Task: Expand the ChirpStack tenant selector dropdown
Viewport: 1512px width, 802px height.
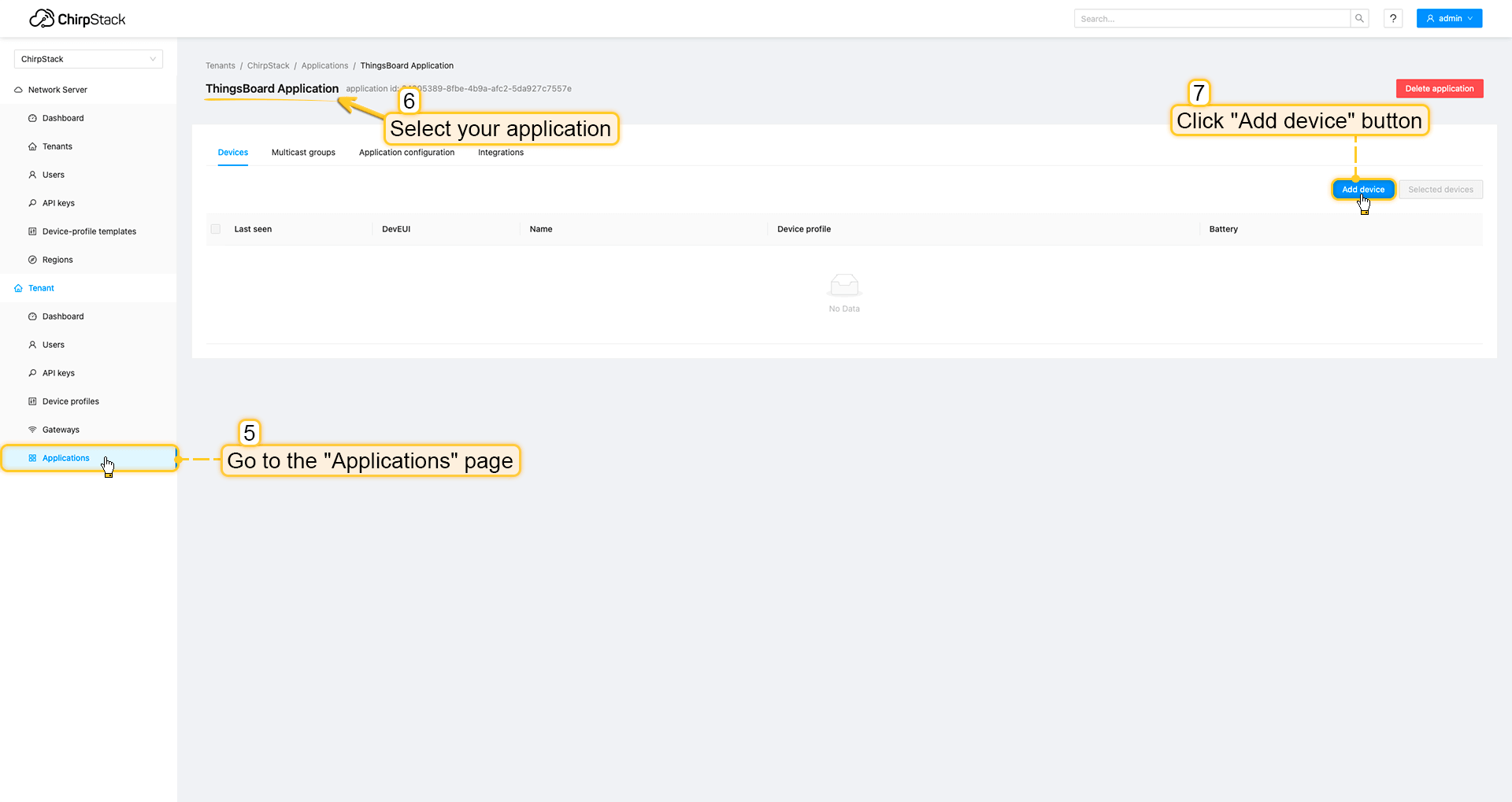Action: coord(88,59)
